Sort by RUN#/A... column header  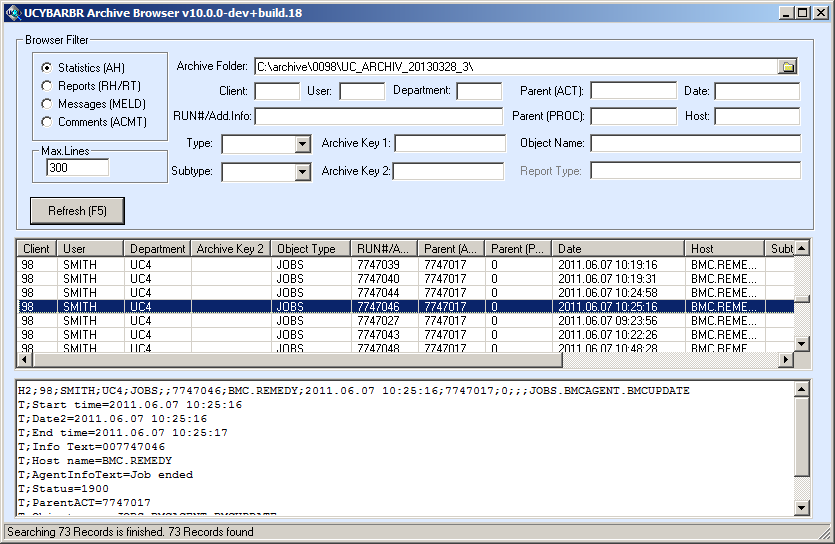[x=384, y=249]
